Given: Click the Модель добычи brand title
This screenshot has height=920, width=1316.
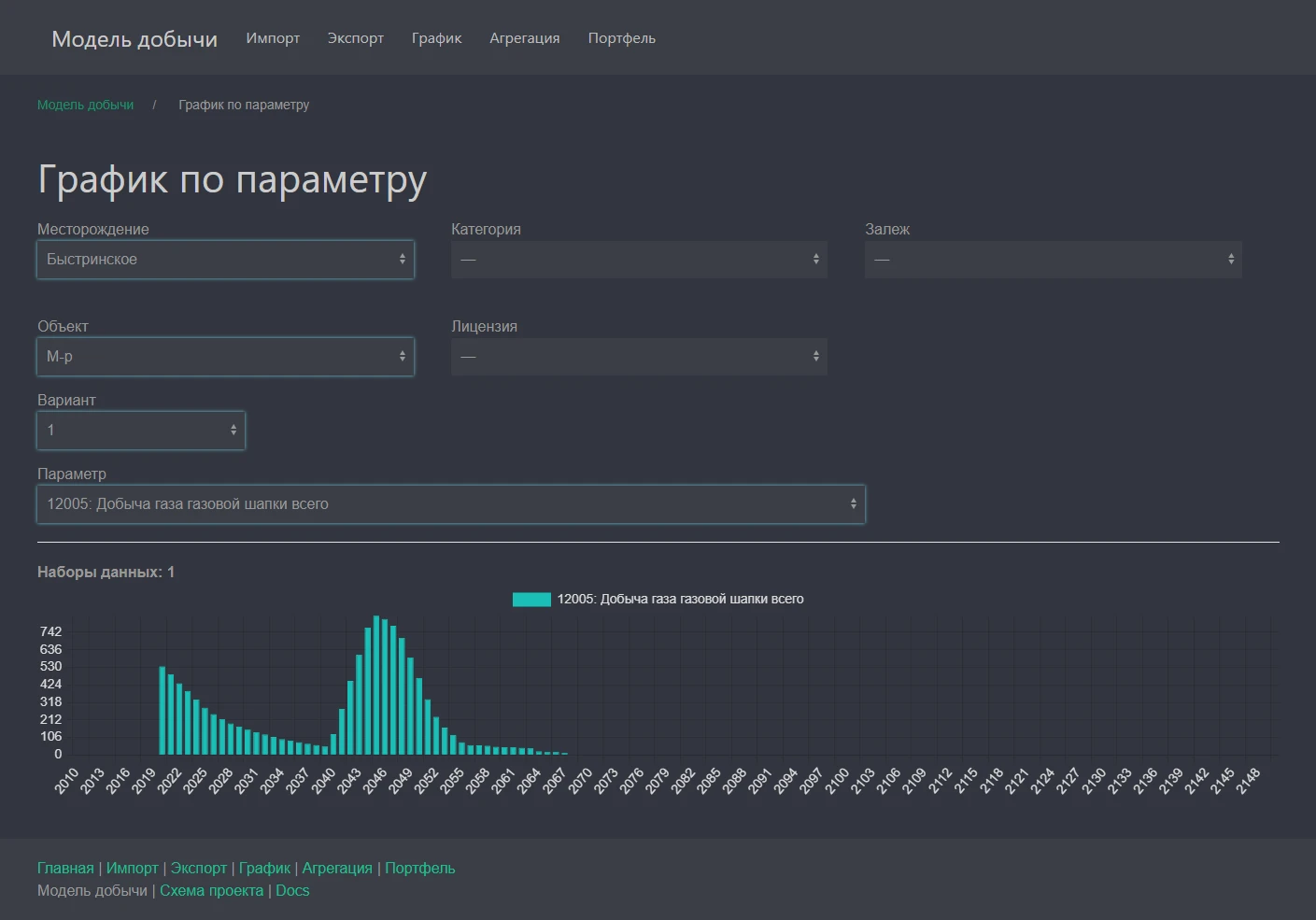Looking at the screenshot, I should pos(134,39).
